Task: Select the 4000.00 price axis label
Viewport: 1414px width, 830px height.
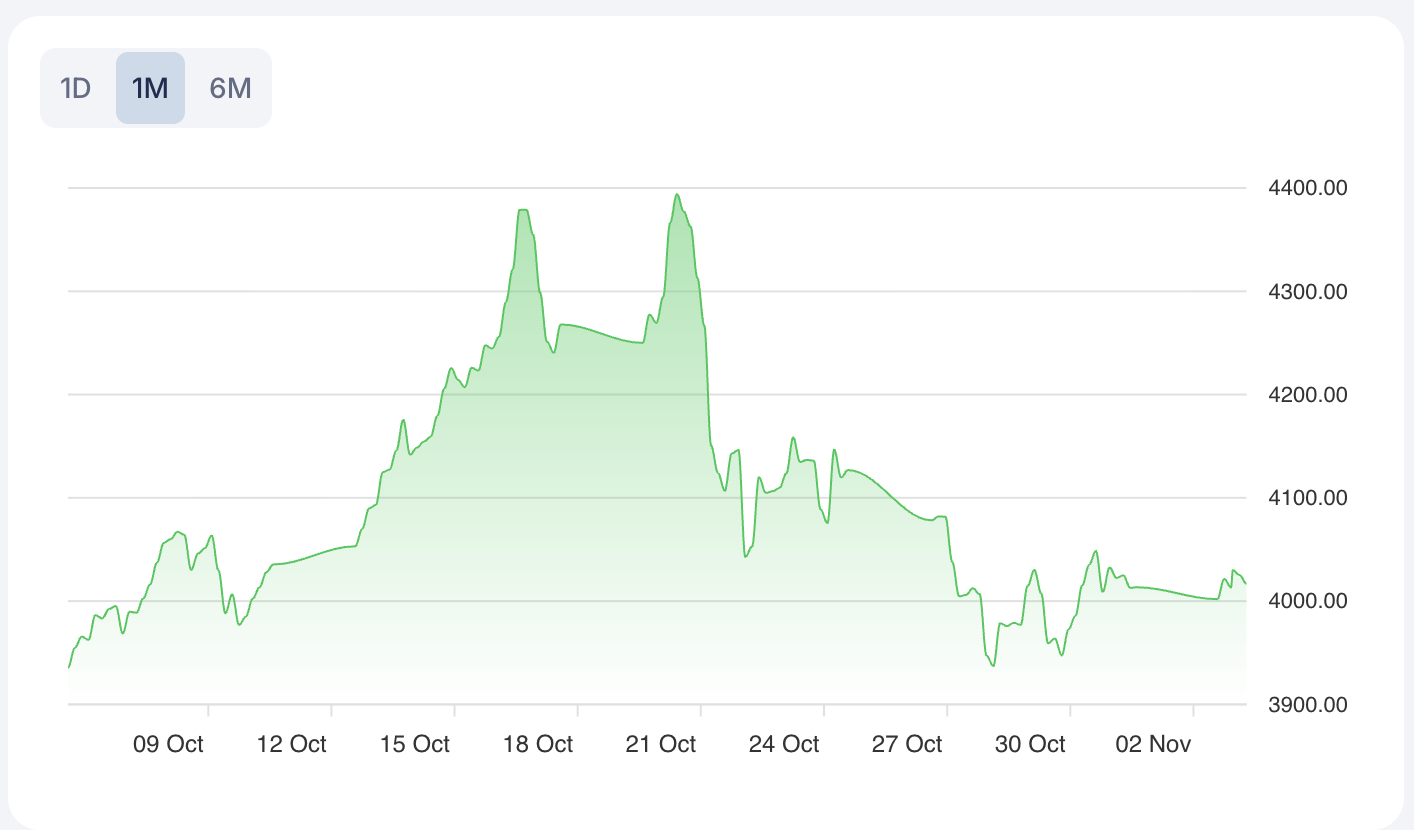Action: (x=1306, y=601)
